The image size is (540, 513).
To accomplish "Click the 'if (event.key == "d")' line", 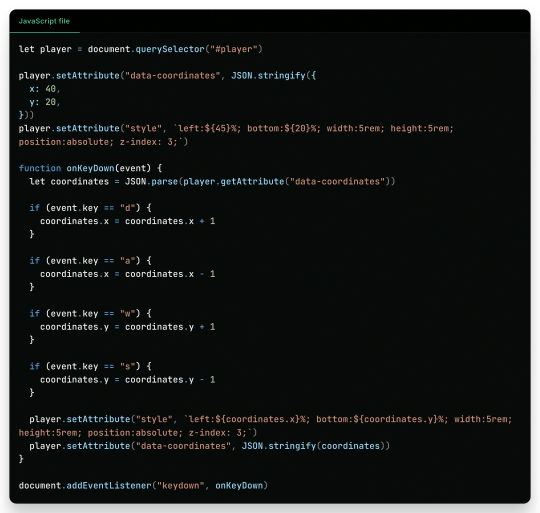I will coord(90,208).
